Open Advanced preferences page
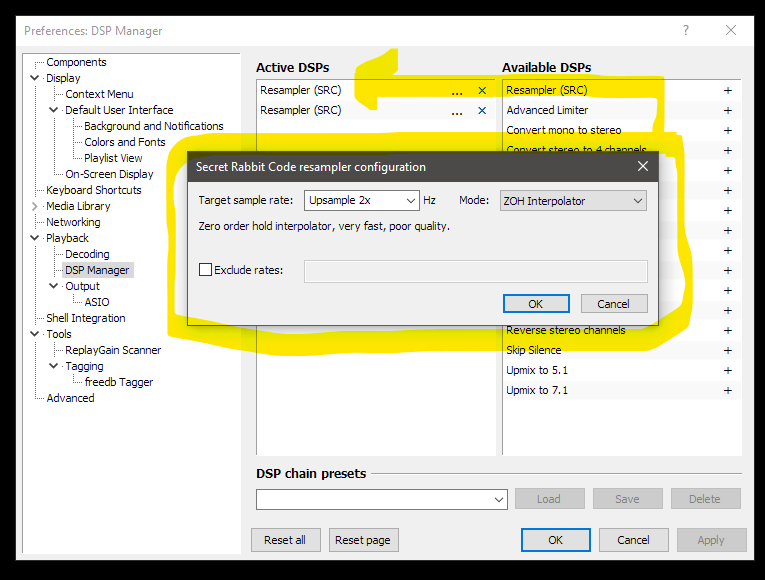Viewport: 765px width, 580px height. (x=70, y=399)
